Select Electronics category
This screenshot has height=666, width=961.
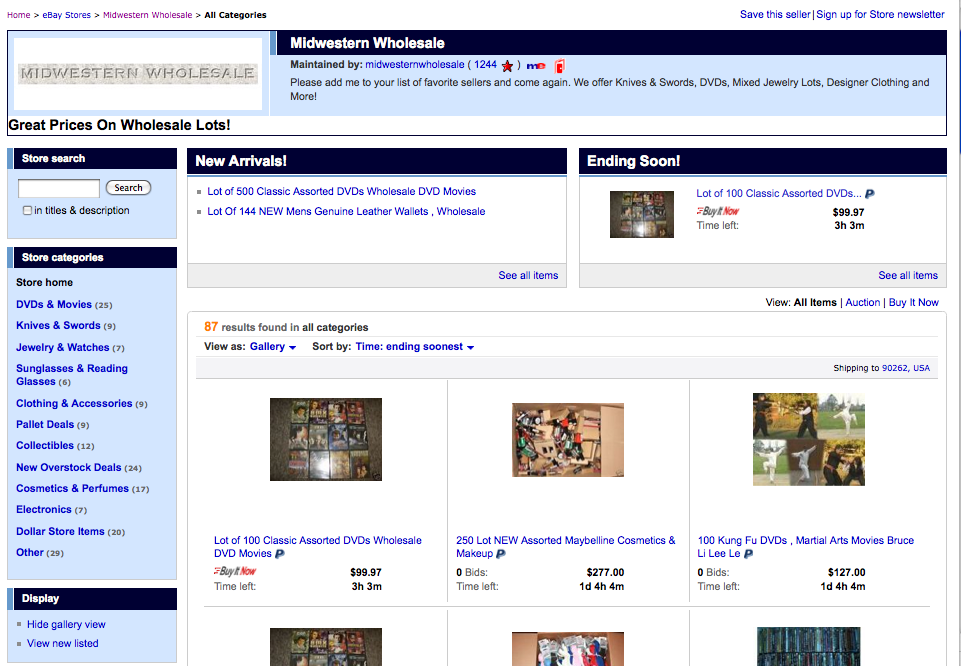point(44,509)
